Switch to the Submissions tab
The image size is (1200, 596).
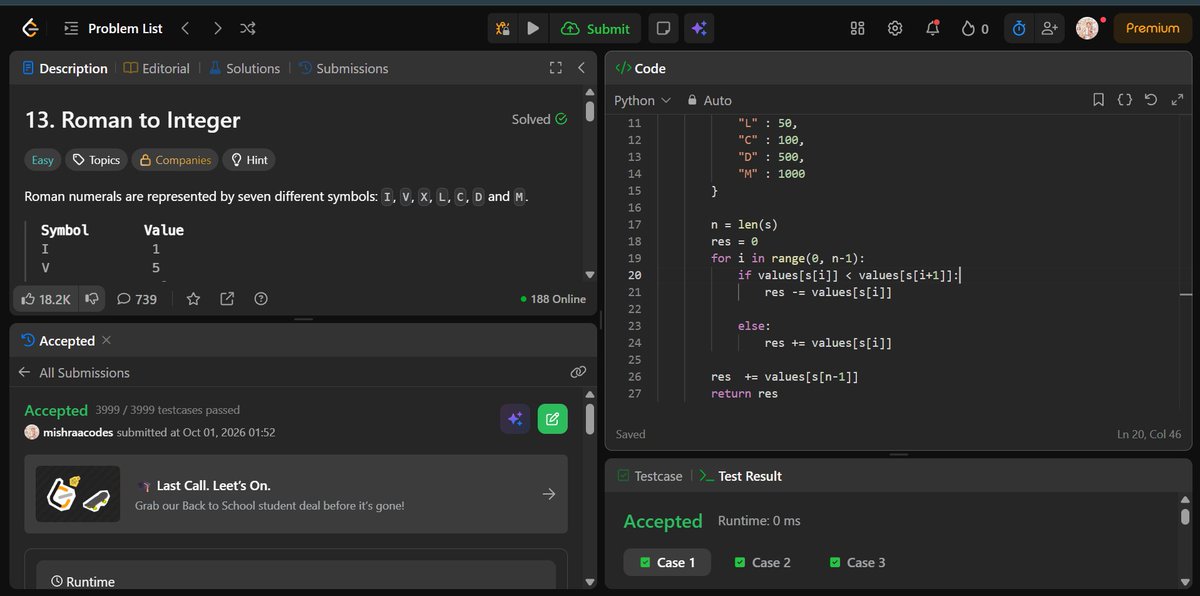[343, 68]
